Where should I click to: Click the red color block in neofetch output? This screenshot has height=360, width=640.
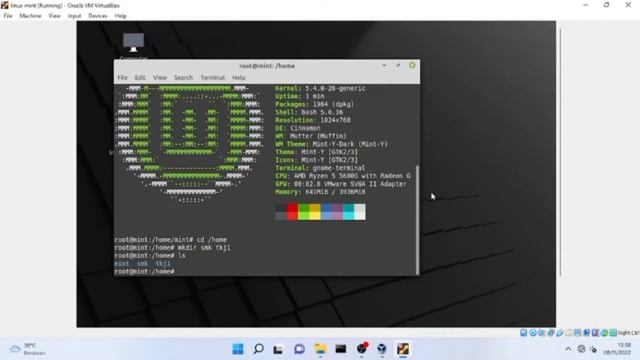292,212
